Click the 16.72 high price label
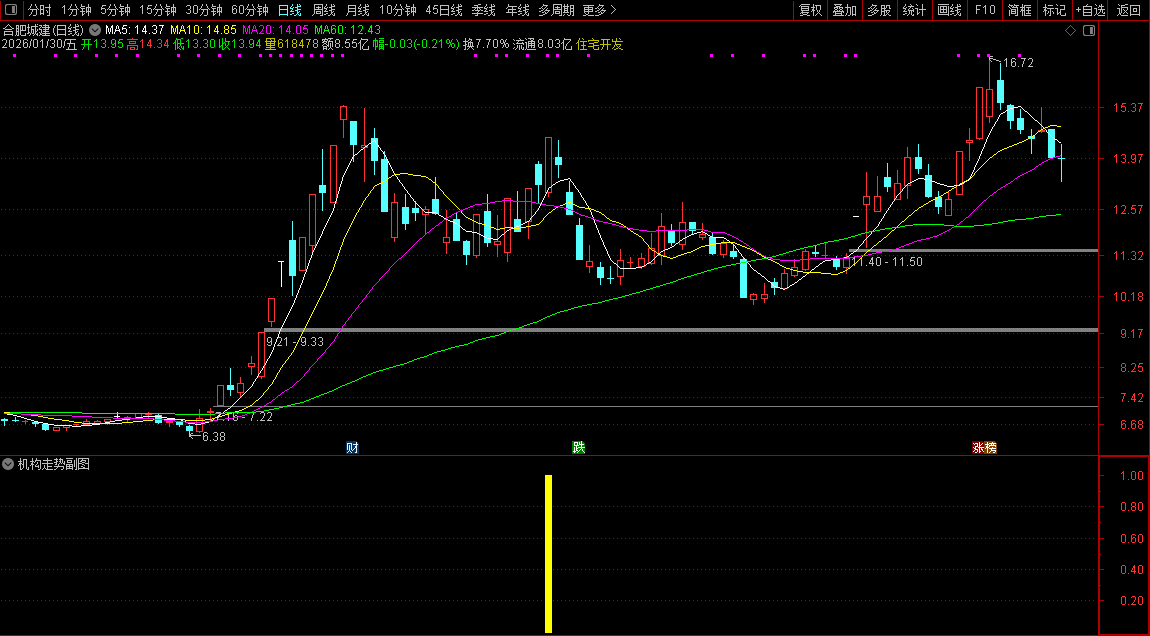Screen dimensions: 1150x636 1018,63
